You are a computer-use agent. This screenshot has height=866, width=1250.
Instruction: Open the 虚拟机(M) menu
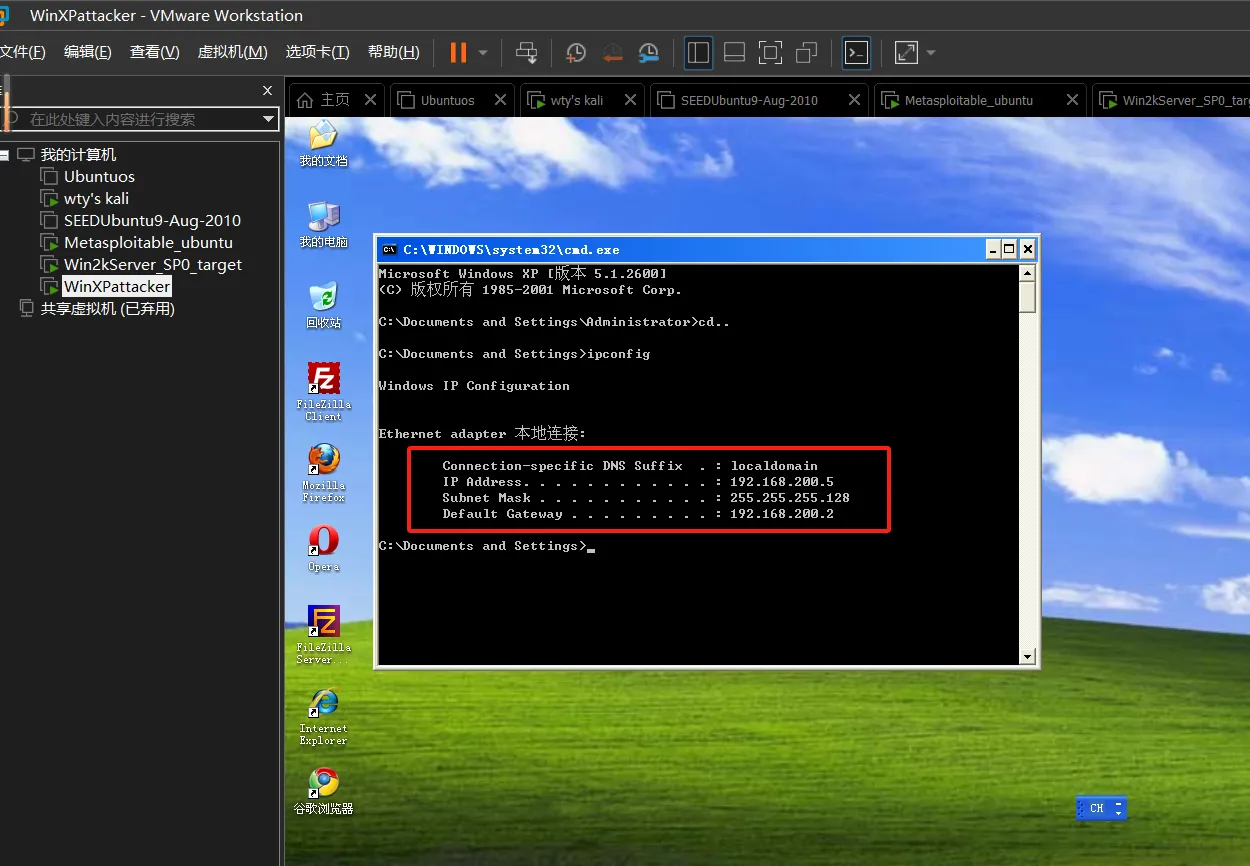[x=232, y=52]
